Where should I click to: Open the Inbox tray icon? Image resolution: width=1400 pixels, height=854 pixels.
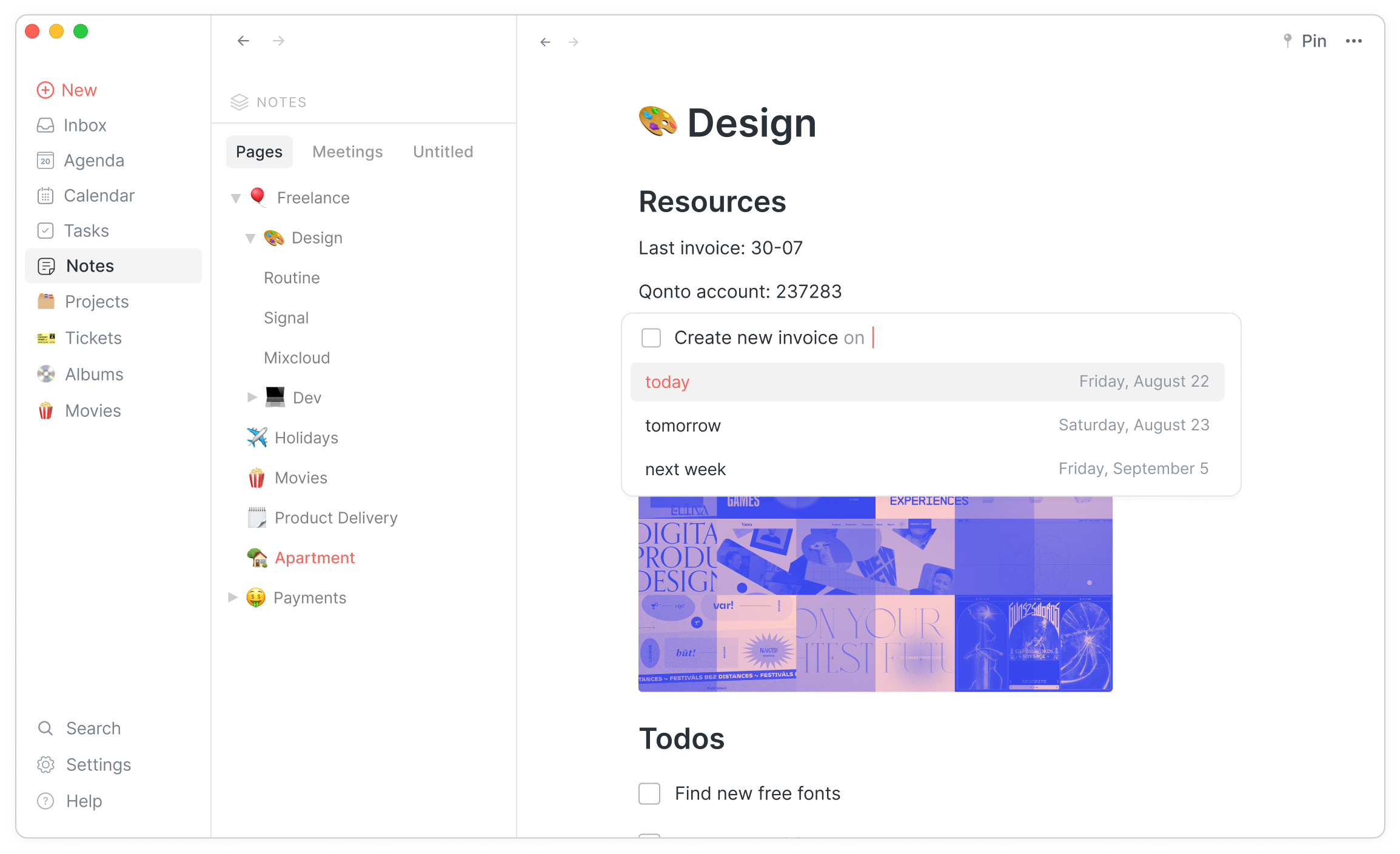point(45,125)
